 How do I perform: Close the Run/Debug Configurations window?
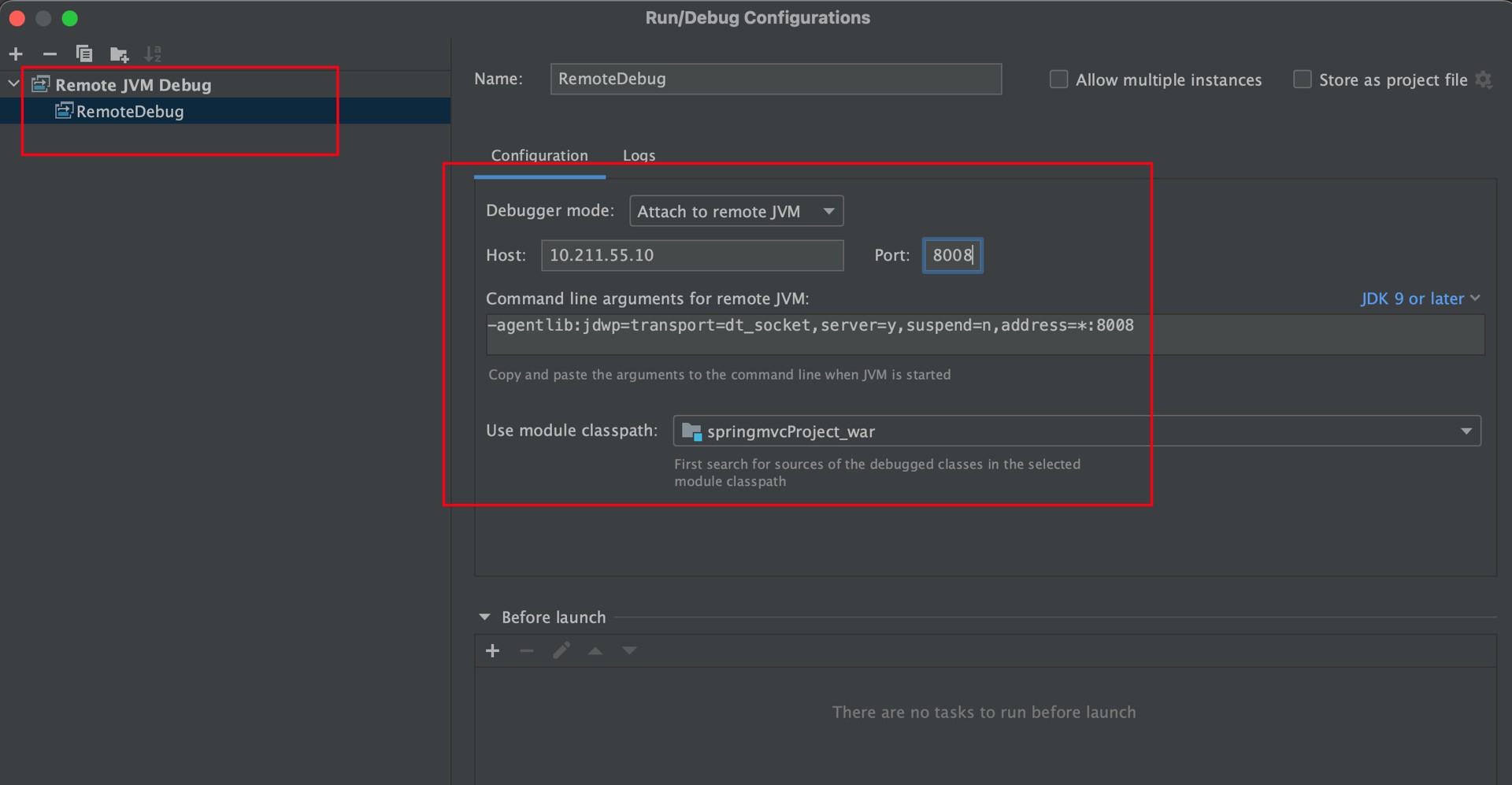(x=17, y=18)
